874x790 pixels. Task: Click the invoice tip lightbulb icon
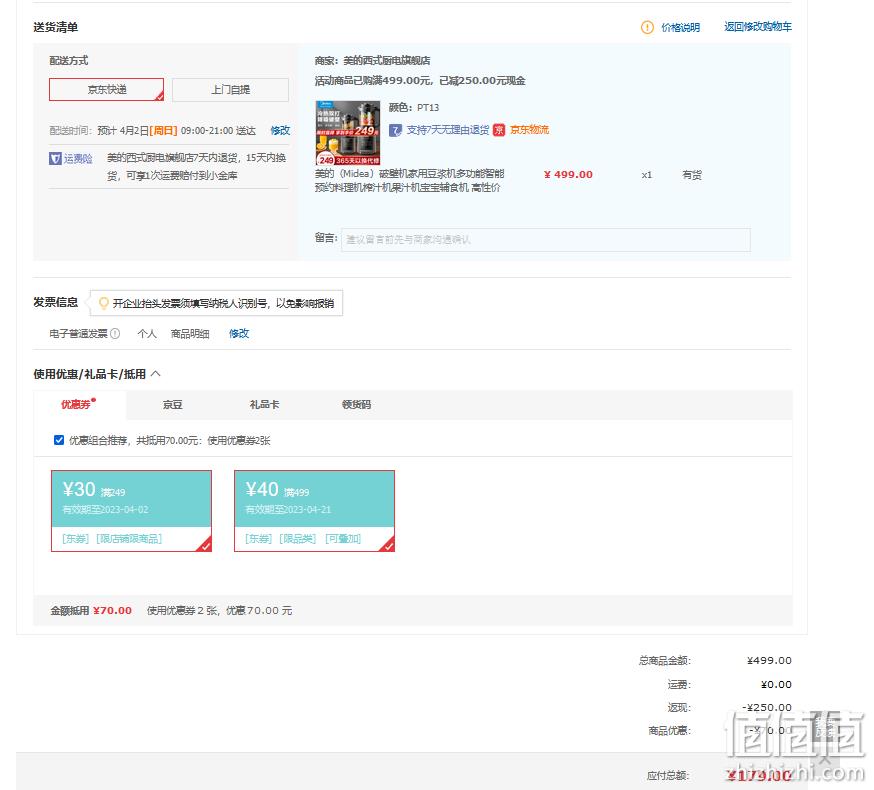coord(103,303)
